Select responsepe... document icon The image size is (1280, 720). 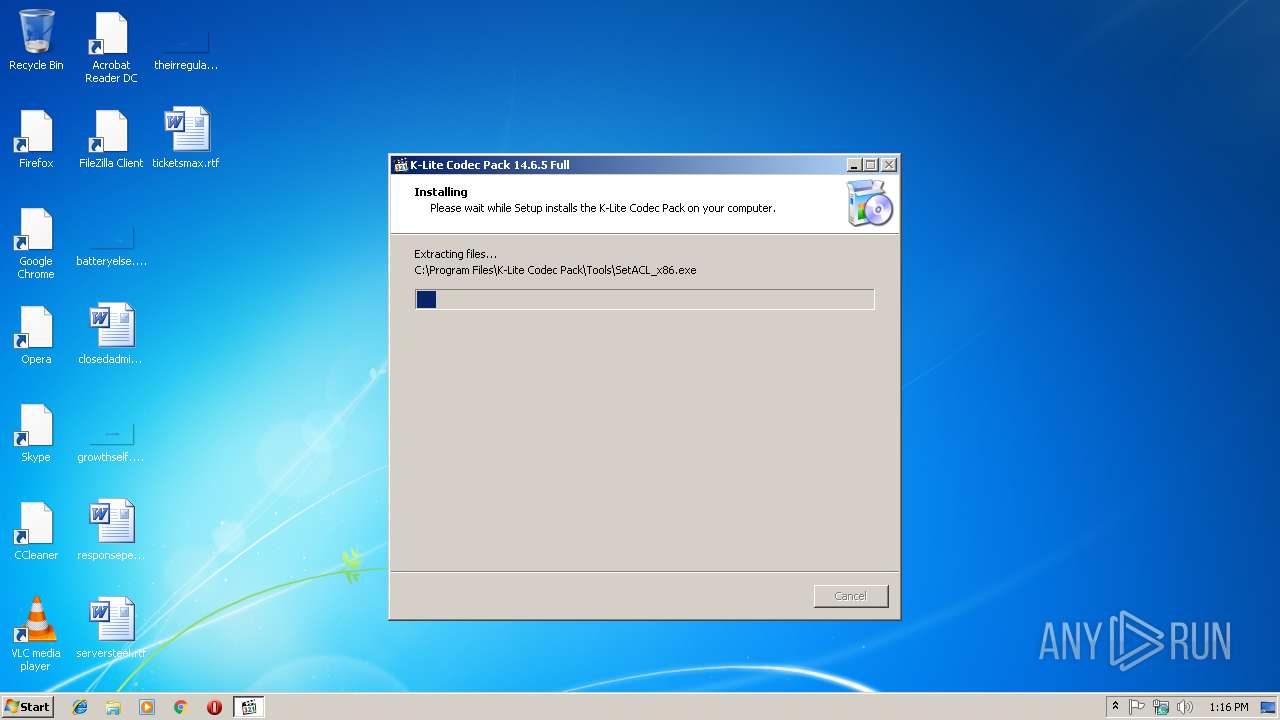point(111,531)
